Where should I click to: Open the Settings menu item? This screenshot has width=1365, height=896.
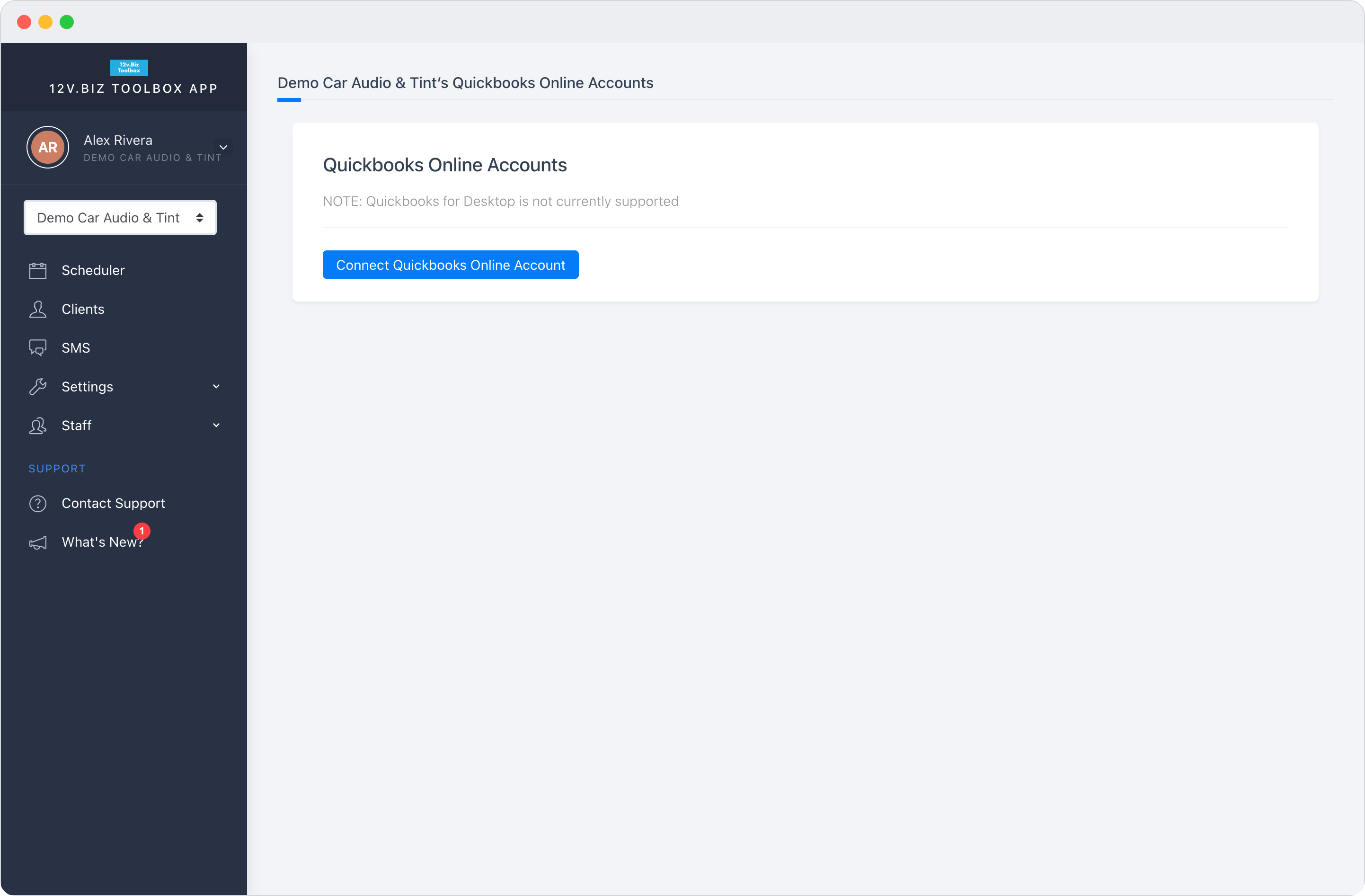[87, 387]
